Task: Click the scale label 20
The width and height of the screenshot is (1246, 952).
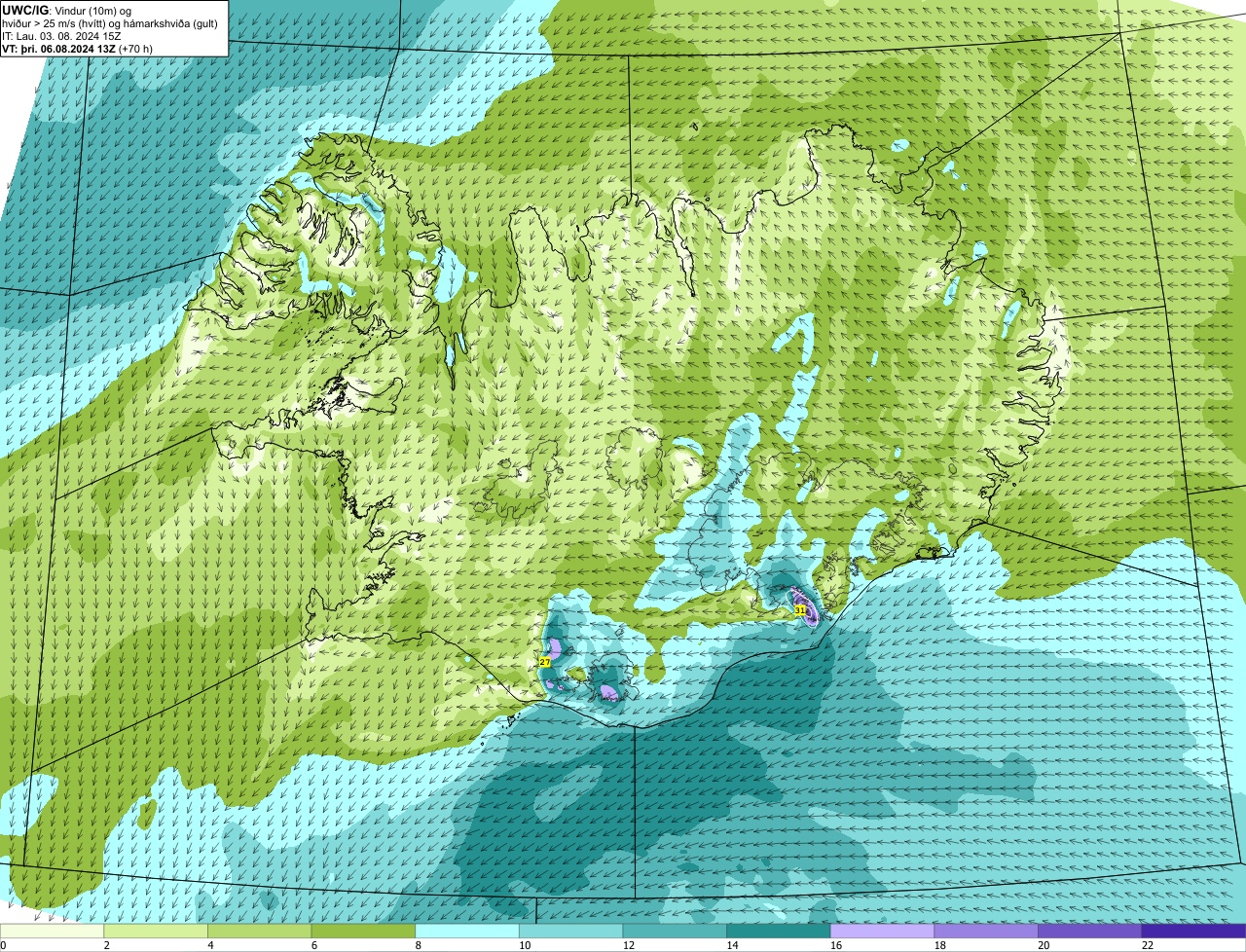Action: (x=1044, y=945)
